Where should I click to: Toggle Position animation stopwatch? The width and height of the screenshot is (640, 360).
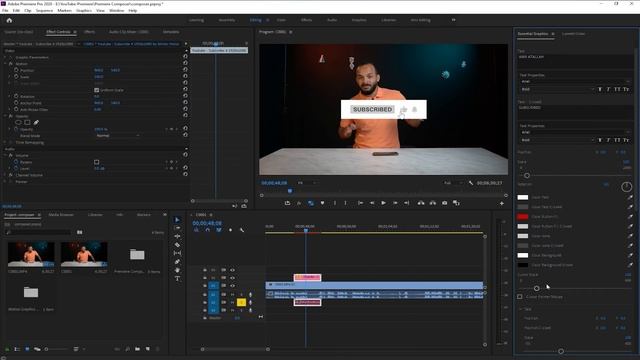16,70
